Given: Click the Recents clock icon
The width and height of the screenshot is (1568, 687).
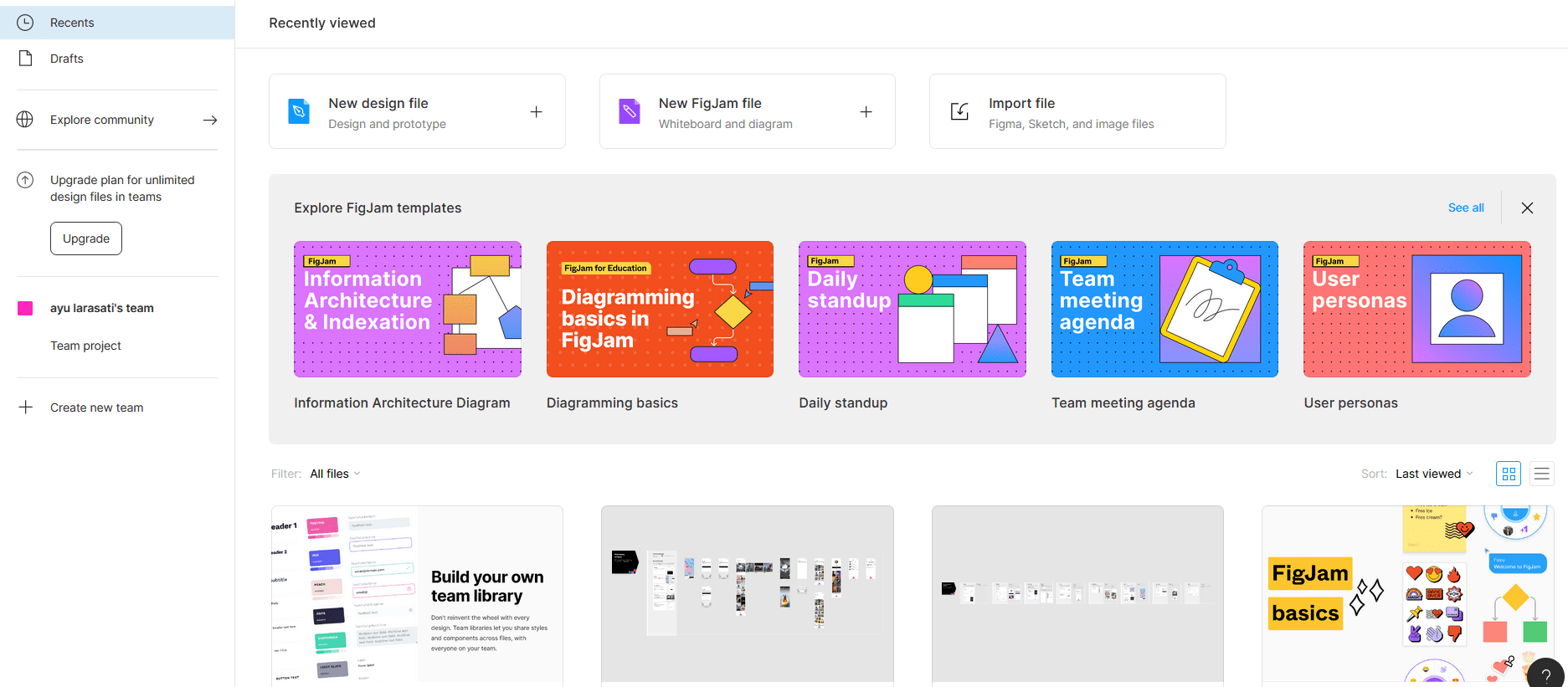Looking at the screenshot, I should click(x=25, y=23).
